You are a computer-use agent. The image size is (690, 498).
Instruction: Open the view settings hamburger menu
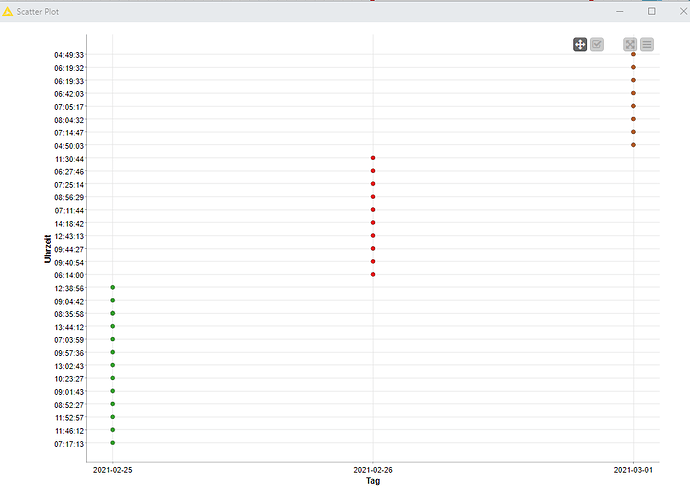tap(647, 44)
